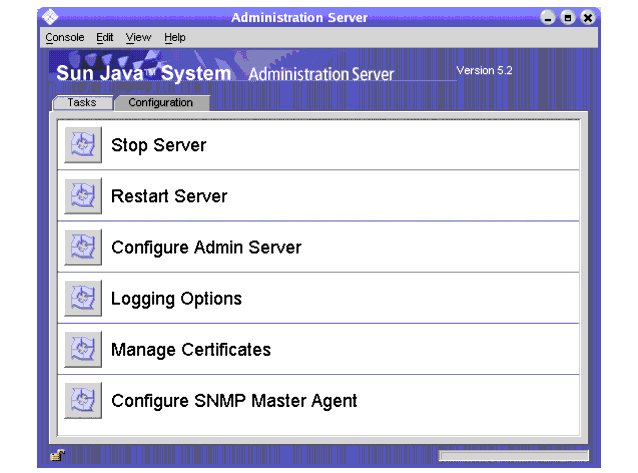The width and height of the screenshot is (638, 473).
Task: Open the Help menu
Action: 175,37
